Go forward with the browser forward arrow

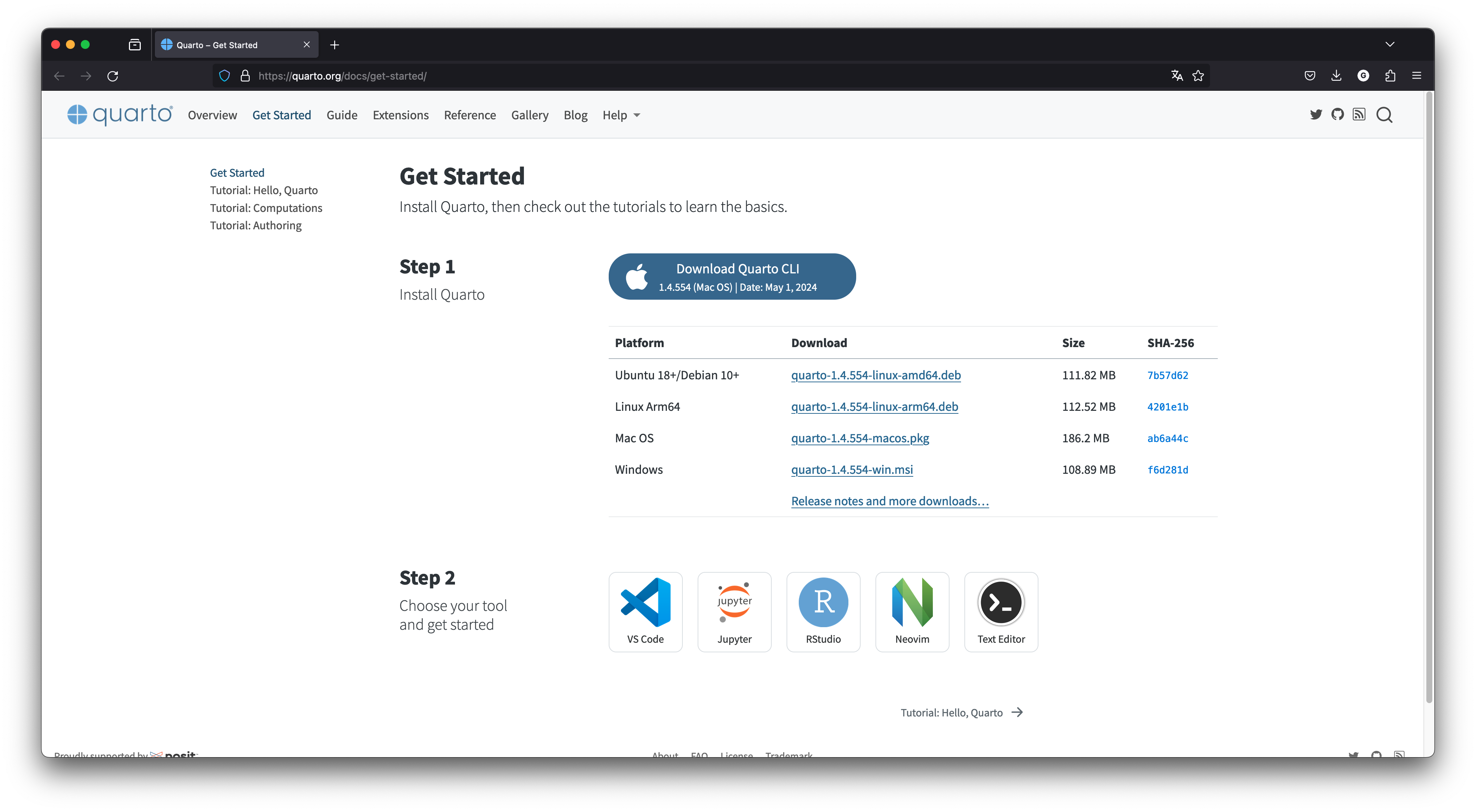pos(86,76)
